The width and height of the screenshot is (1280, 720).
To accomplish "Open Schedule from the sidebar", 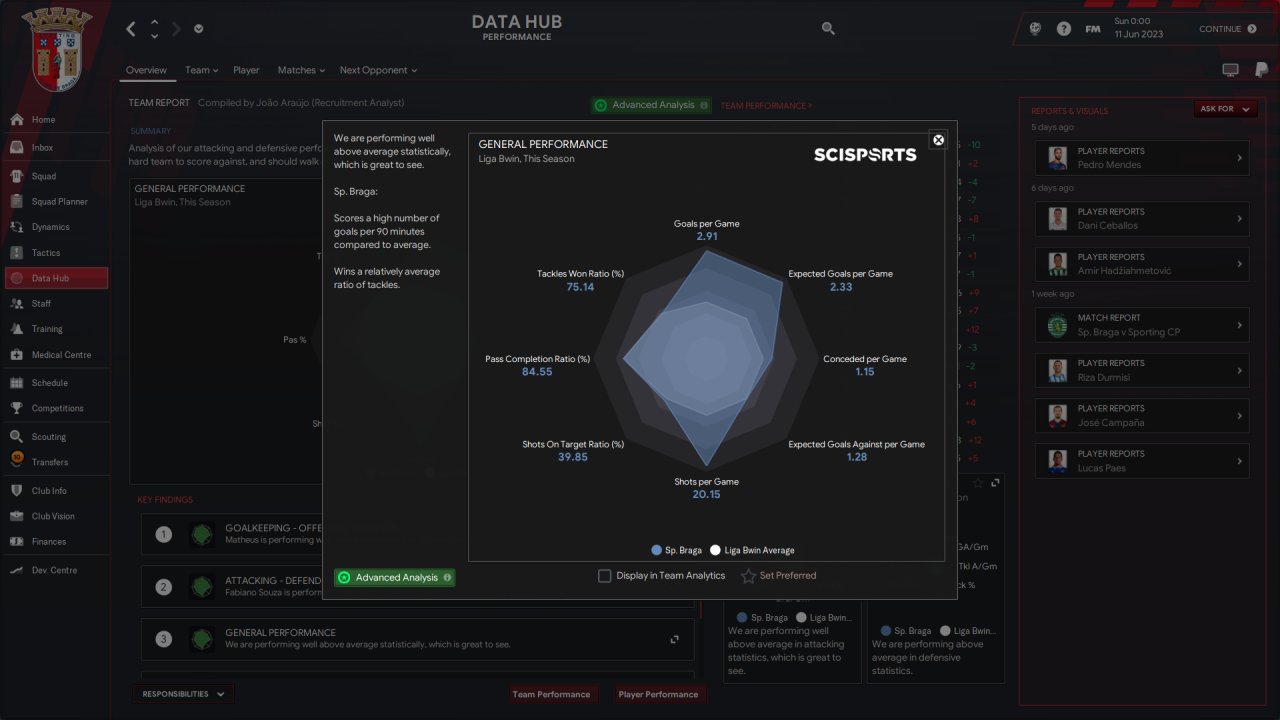I will tap(55, 383).
